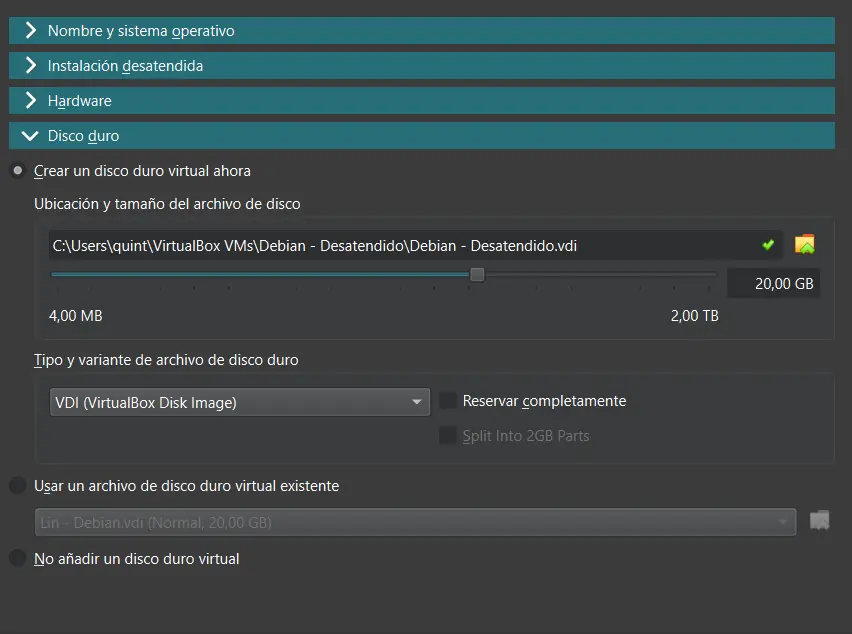The height and width of the screenshot is (634, 852).
Task: Click the green checkmark in path field
Action: (768, 245)
